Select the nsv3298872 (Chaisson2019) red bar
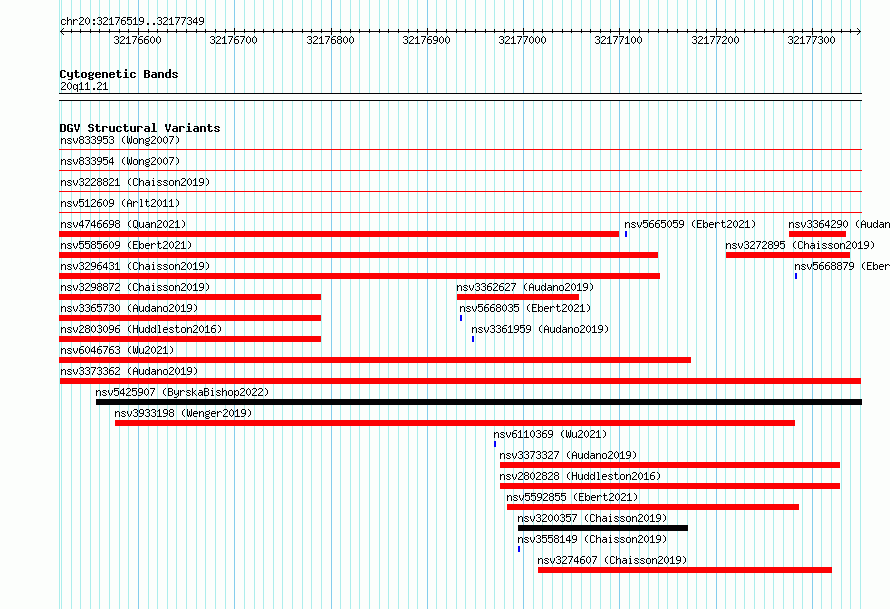890x609 pixels. pos(190,297)
